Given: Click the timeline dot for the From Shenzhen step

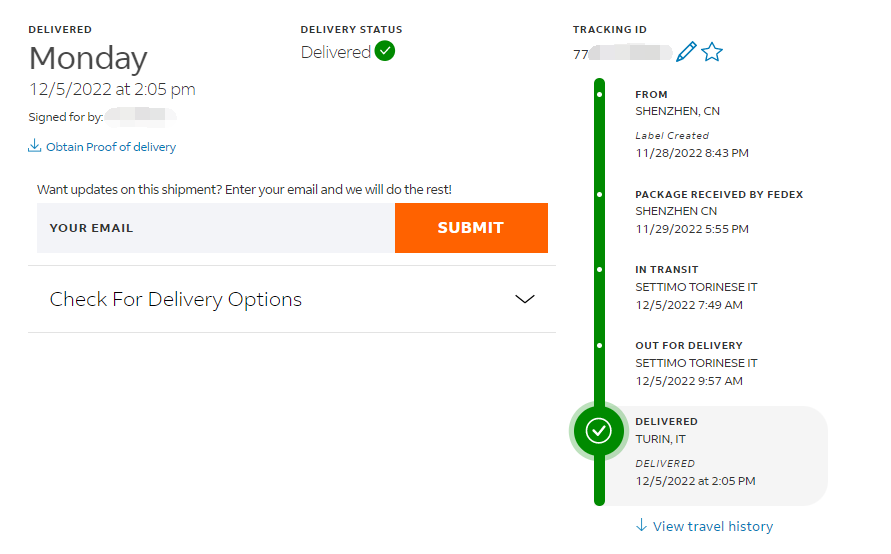Looking at the screenshot, I should click(599, 94).
